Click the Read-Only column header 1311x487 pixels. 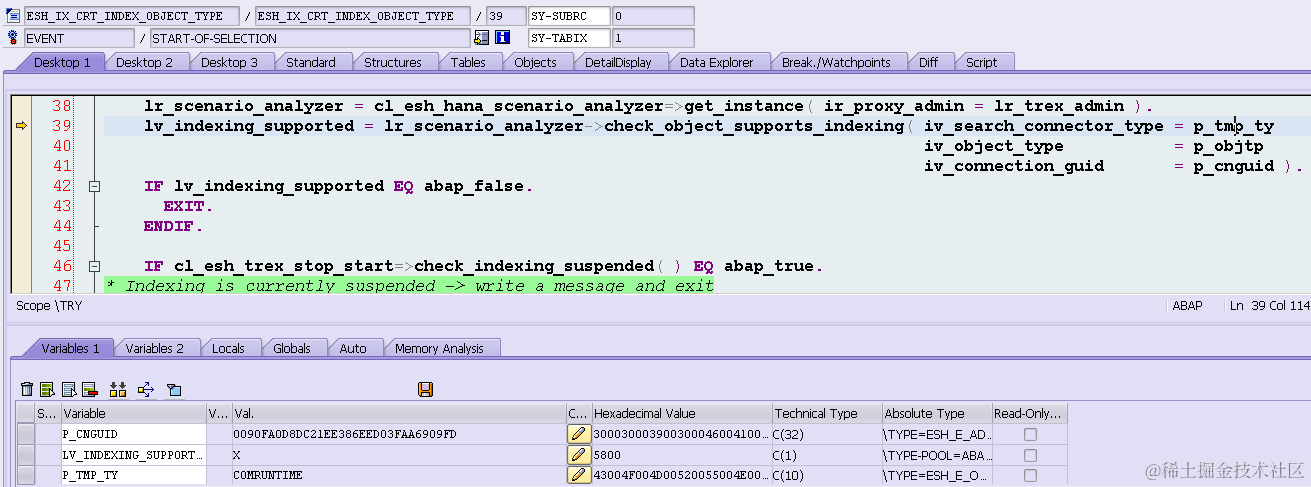[x=1030, y=413]
